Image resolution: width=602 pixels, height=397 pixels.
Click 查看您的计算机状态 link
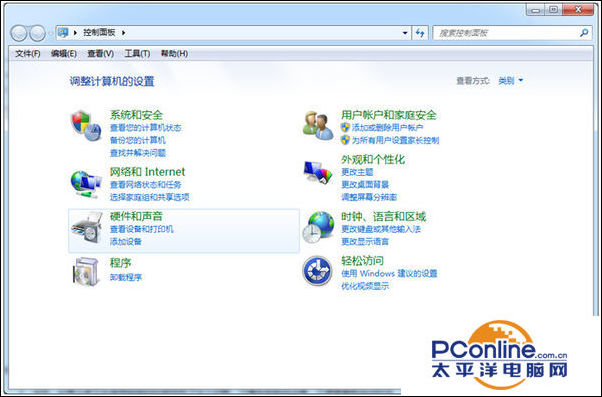(146, 127)
